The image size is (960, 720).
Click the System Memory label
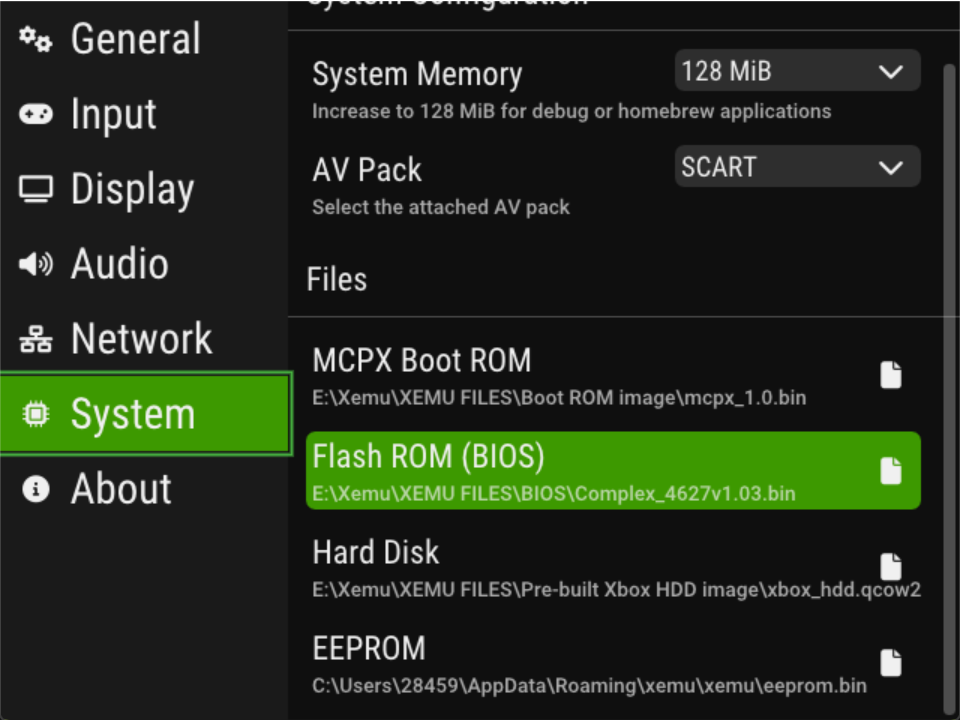[417, 74]
